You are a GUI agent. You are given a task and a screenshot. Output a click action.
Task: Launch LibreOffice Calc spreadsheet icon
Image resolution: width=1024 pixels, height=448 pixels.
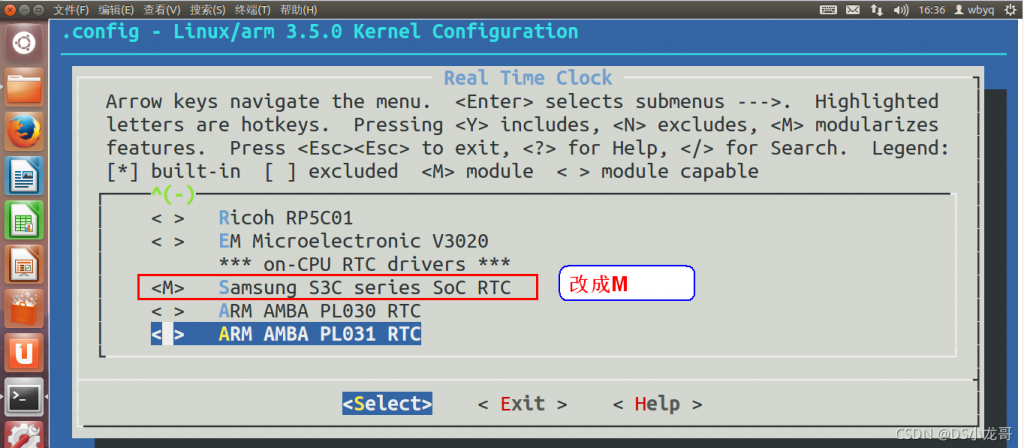point(24,220)
